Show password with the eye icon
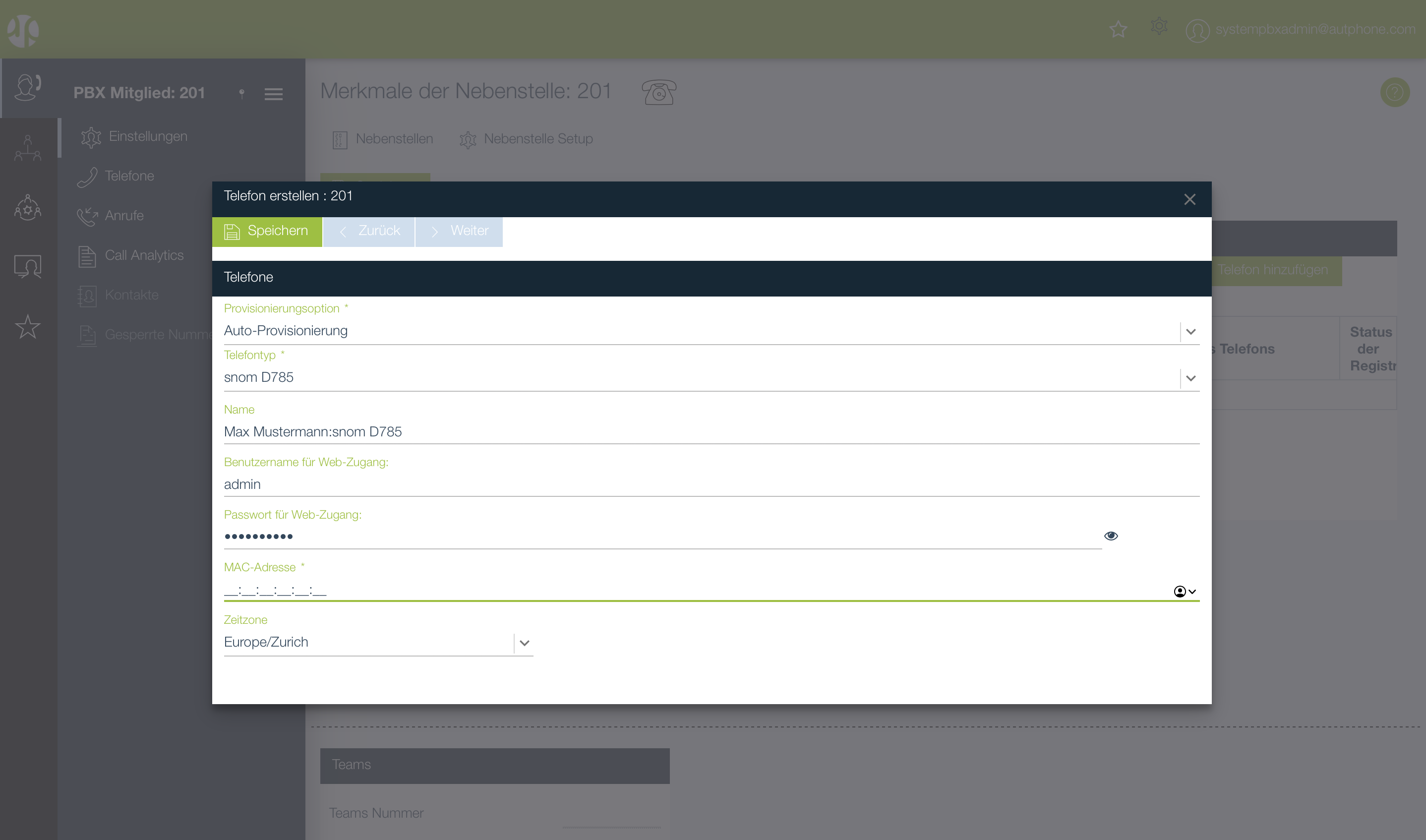Screen dimensions: 1426x840 1111,536
